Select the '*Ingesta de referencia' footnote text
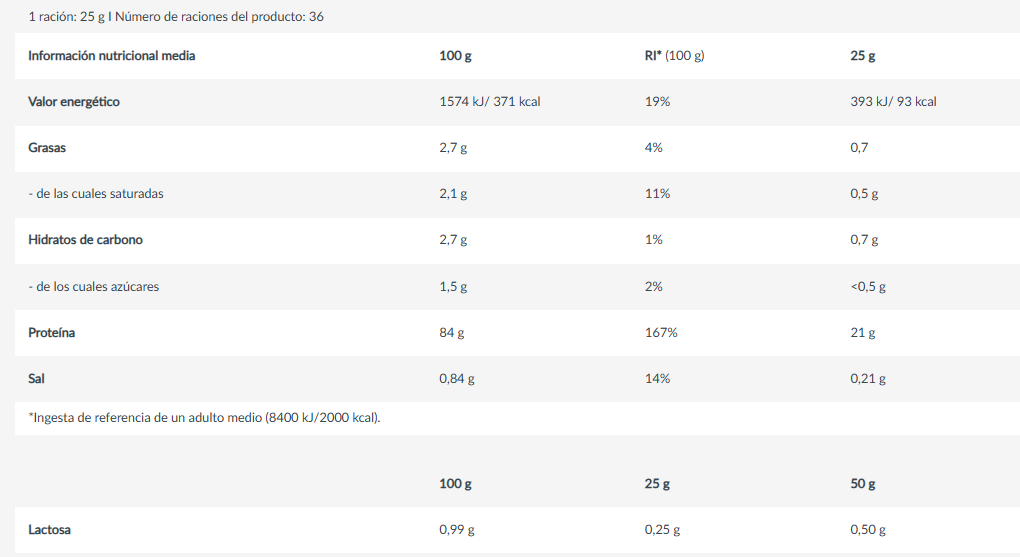Viewport: 1020px width, 557px height. (204, 418)
